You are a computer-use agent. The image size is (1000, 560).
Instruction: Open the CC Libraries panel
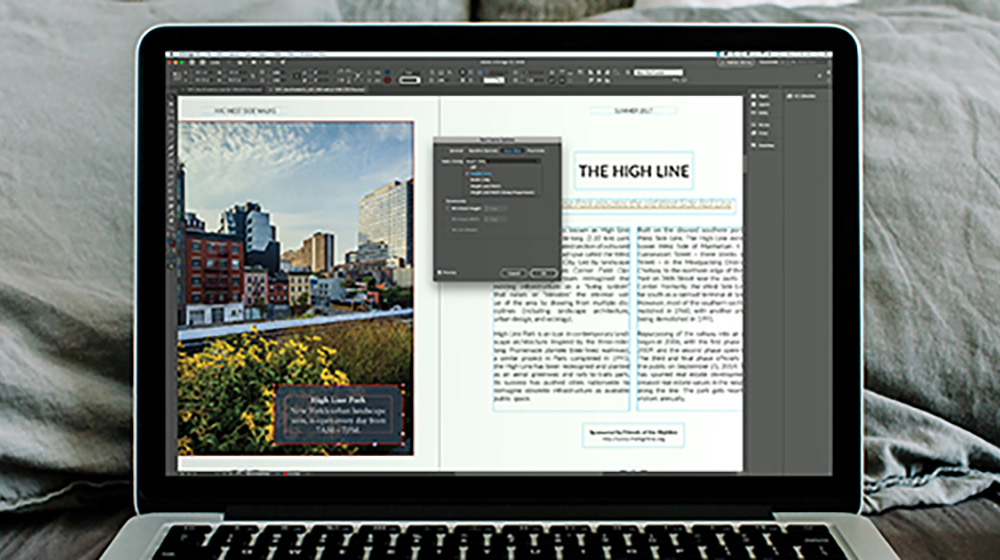[802, 96]
